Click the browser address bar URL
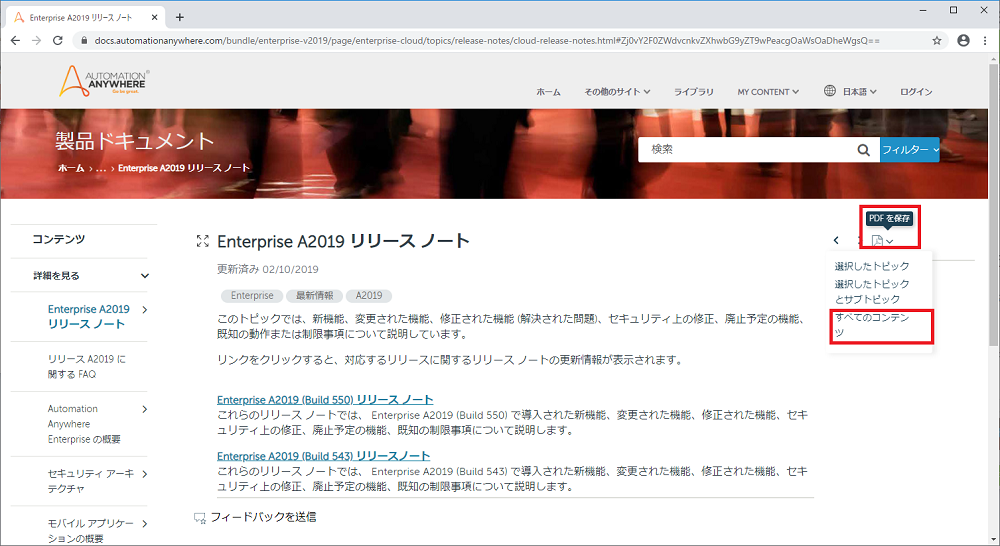This screenshot has width=1000, height=546. point(487,40)
